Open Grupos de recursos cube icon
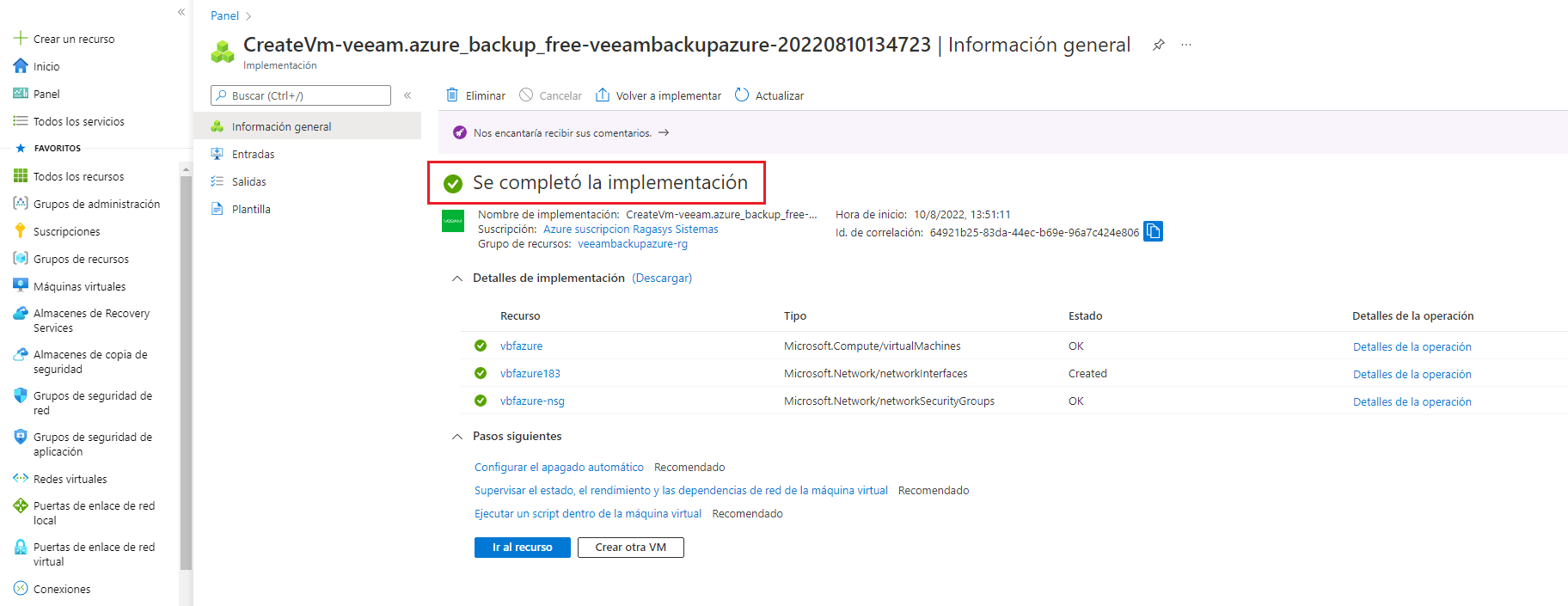The width and height of the screenshot is (1568, 606). coord(21,258)
